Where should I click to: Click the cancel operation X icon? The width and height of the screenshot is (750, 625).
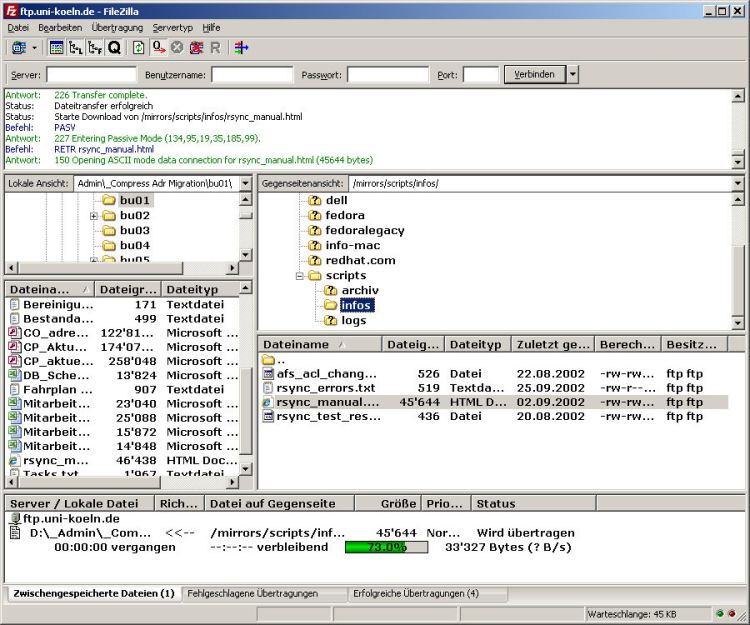tap(177, 48)
